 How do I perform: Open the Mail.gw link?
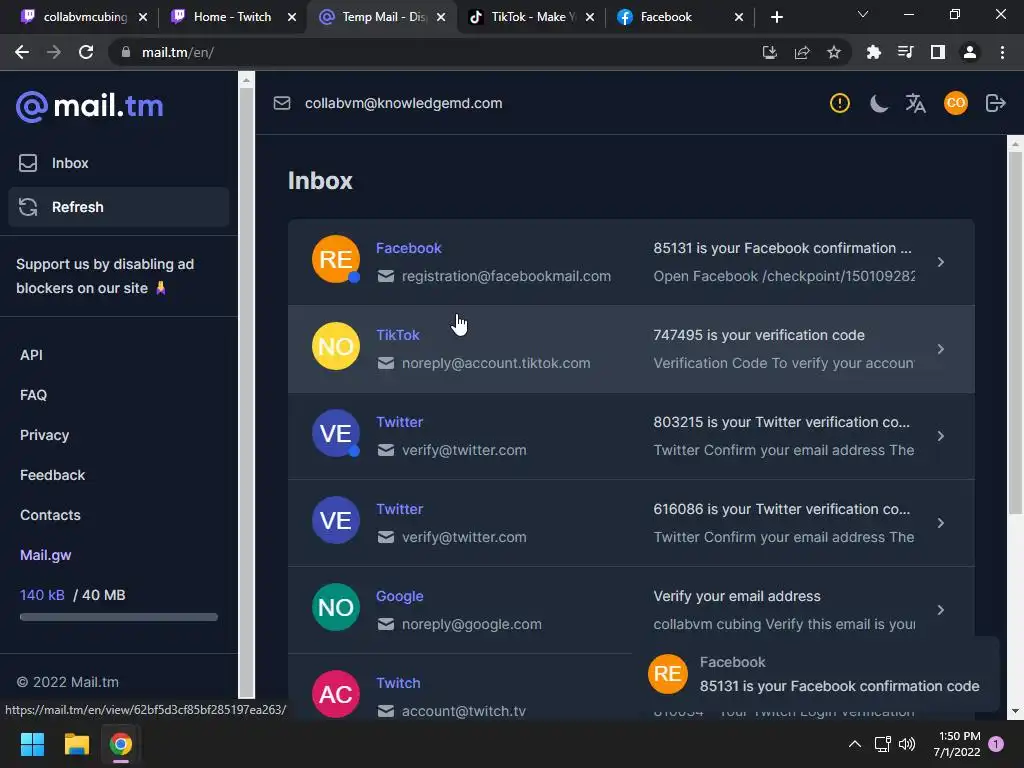point(46,555)
